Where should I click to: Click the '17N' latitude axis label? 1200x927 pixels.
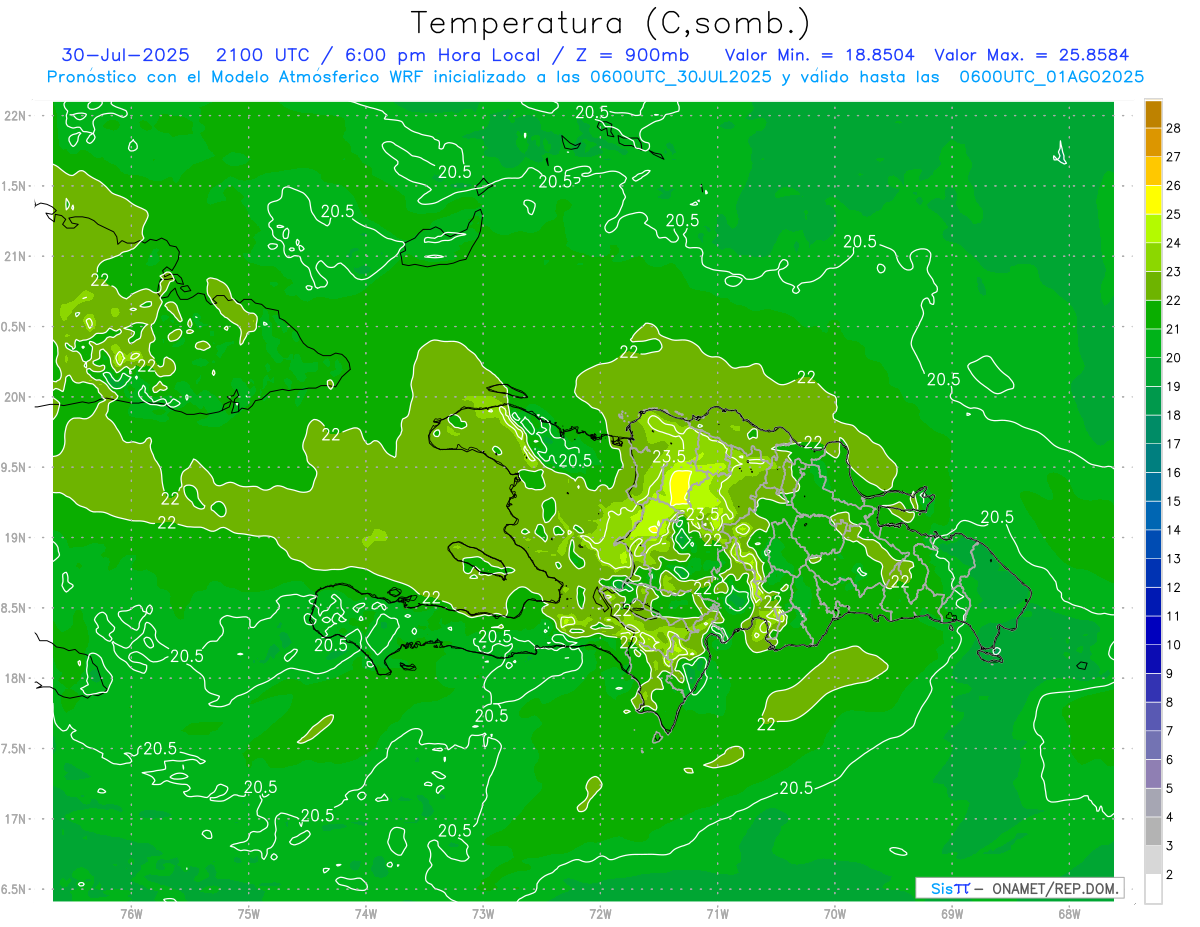(x=16, y=820)
